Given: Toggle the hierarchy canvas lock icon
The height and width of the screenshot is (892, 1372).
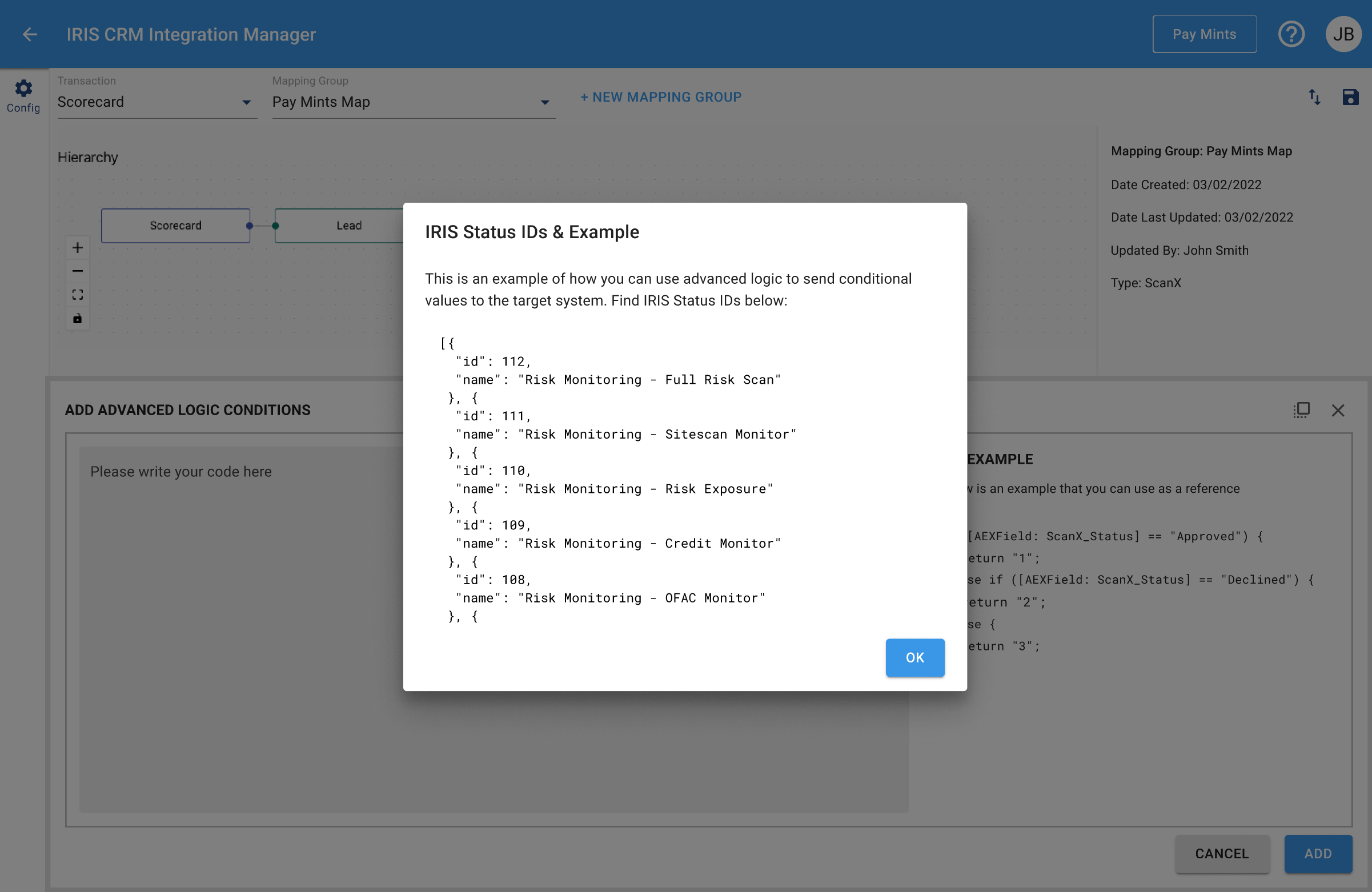Looking at the screenshot, I should [77, 318].
